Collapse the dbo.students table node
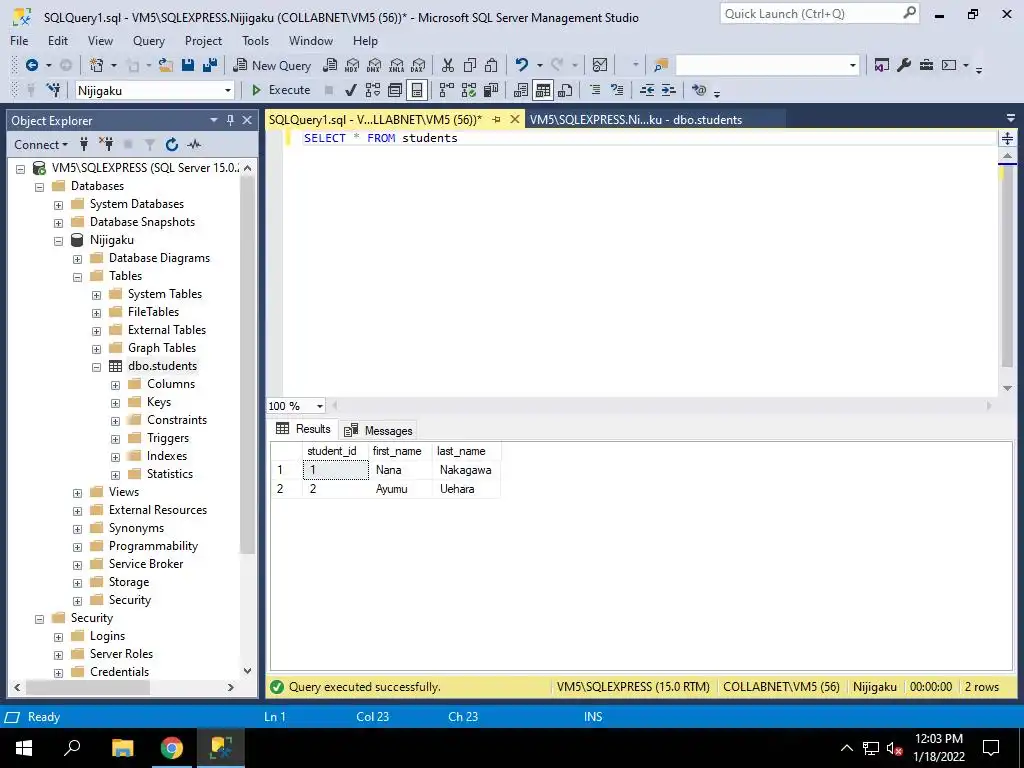The image size is (1024, 768). pyautogui.click(x=96, y=367)
